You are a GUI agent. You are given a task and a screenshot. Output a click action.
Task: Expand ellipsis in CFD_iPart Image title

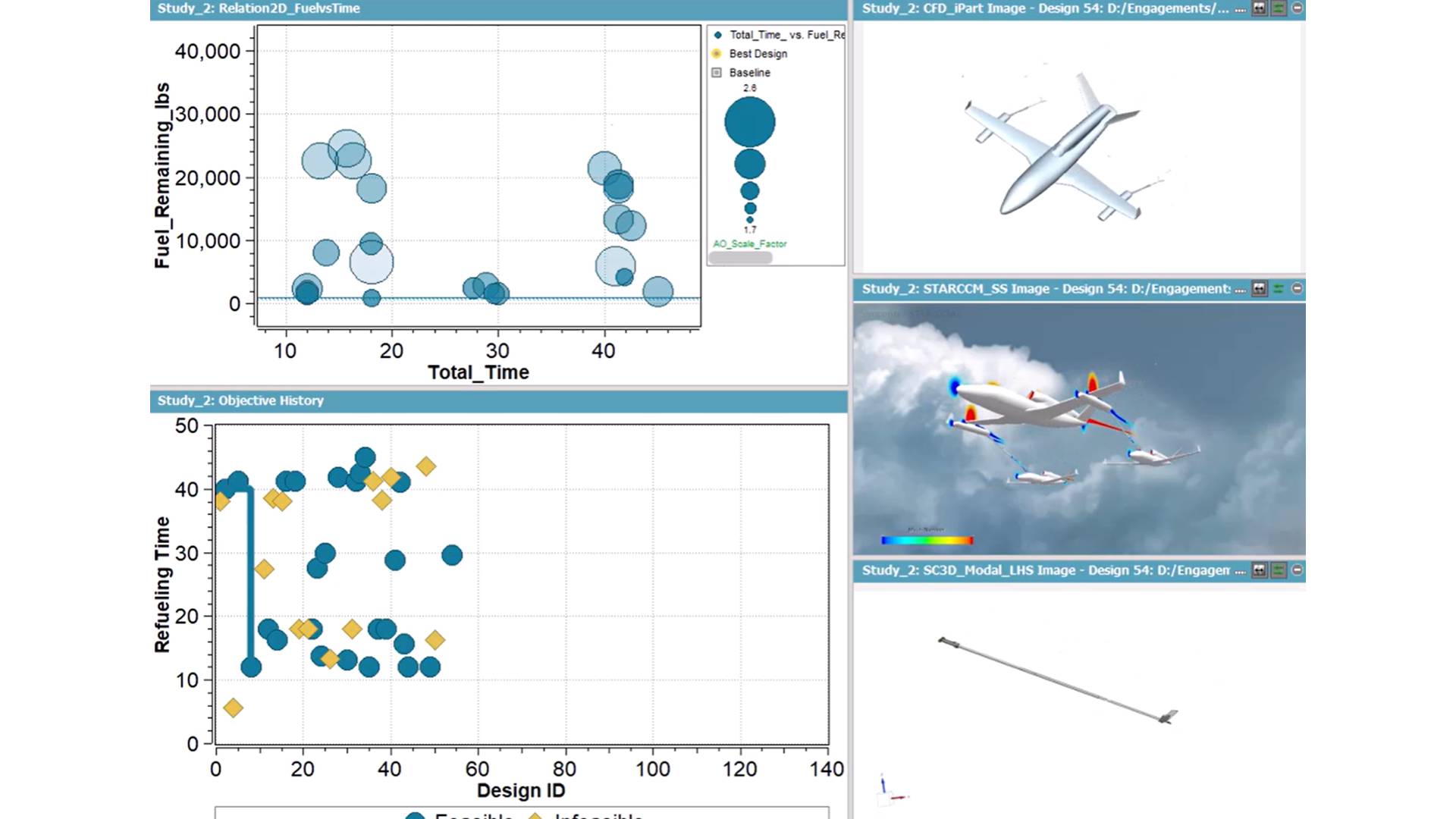point(1240,10)
